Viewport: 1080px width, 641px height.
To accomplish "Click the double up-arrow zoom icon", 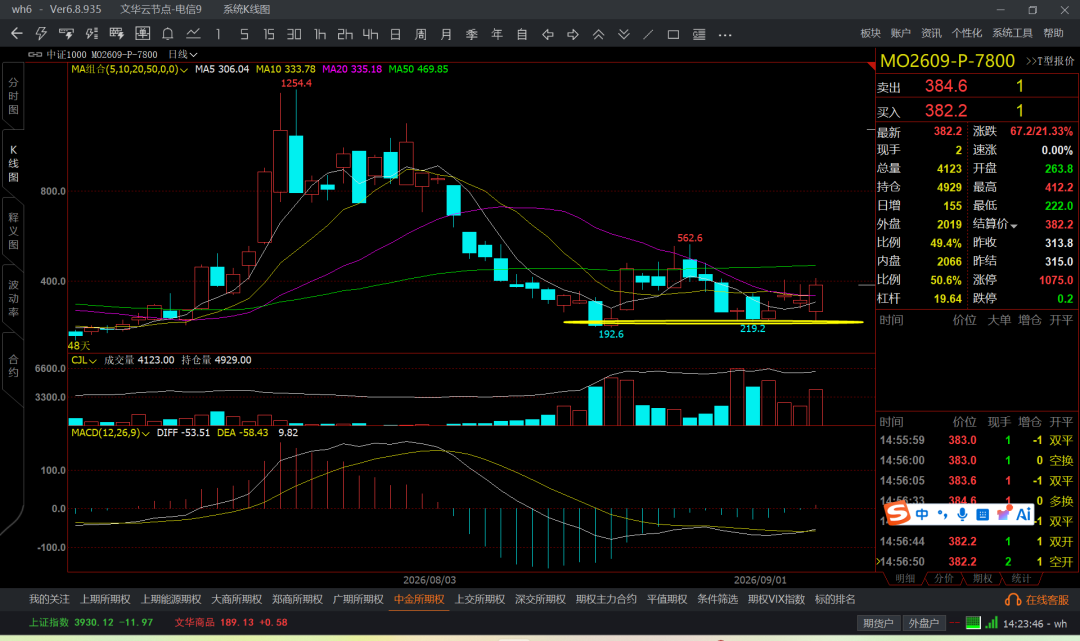I will pos(598,34).
